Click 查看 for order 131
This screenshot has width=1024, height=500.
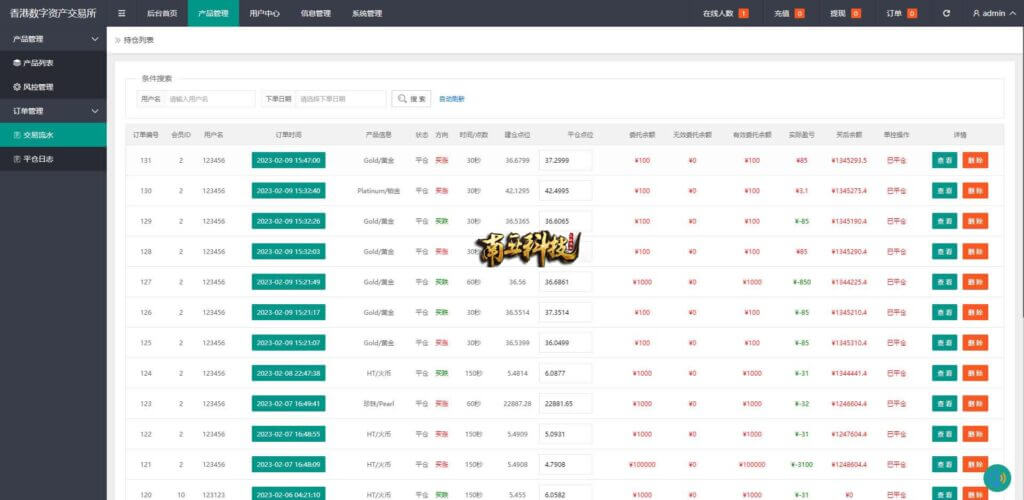tap(944, 160)
